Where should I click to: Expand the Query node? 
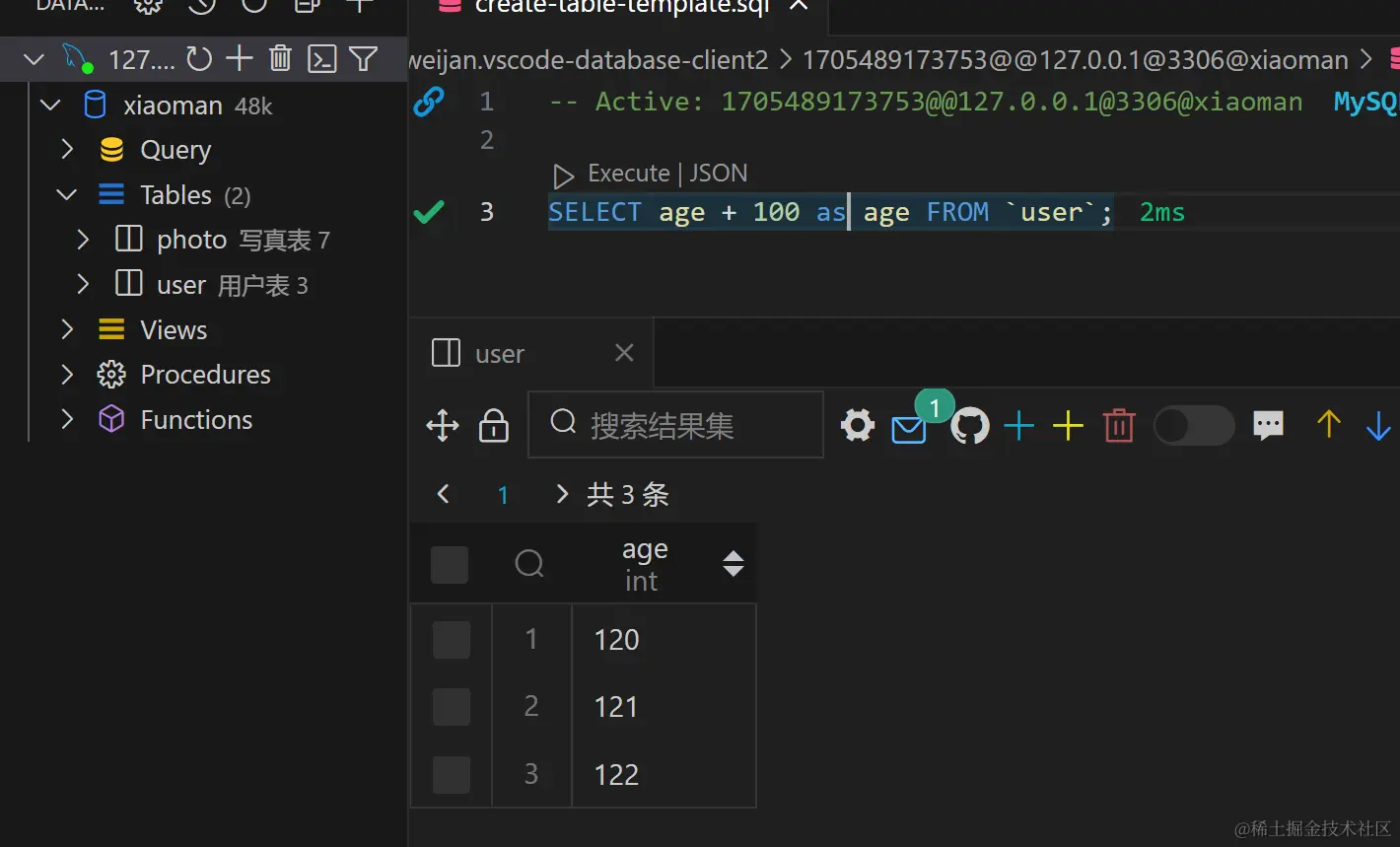[x=67, y=150]
